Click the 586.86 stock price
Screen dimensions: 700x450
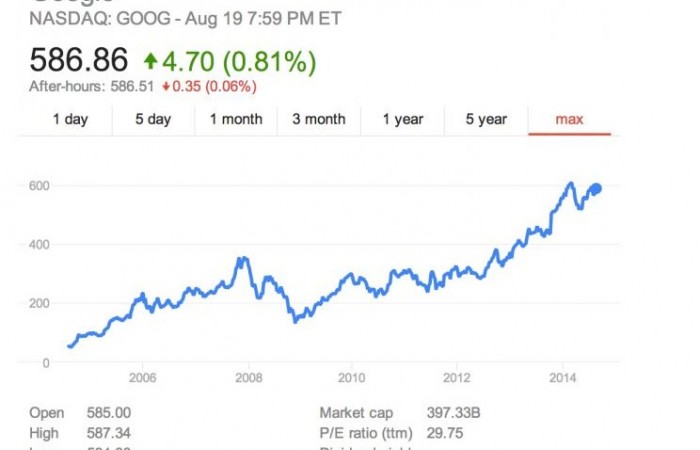point(80,62)
